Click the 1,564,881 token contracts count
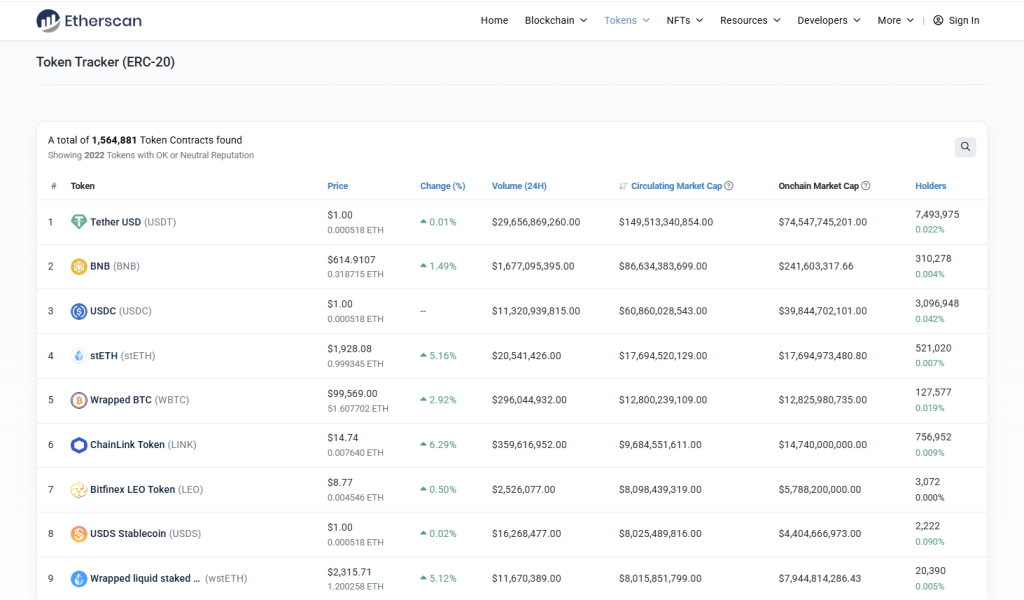The image size is (1024, 600). tap(114, 140)
